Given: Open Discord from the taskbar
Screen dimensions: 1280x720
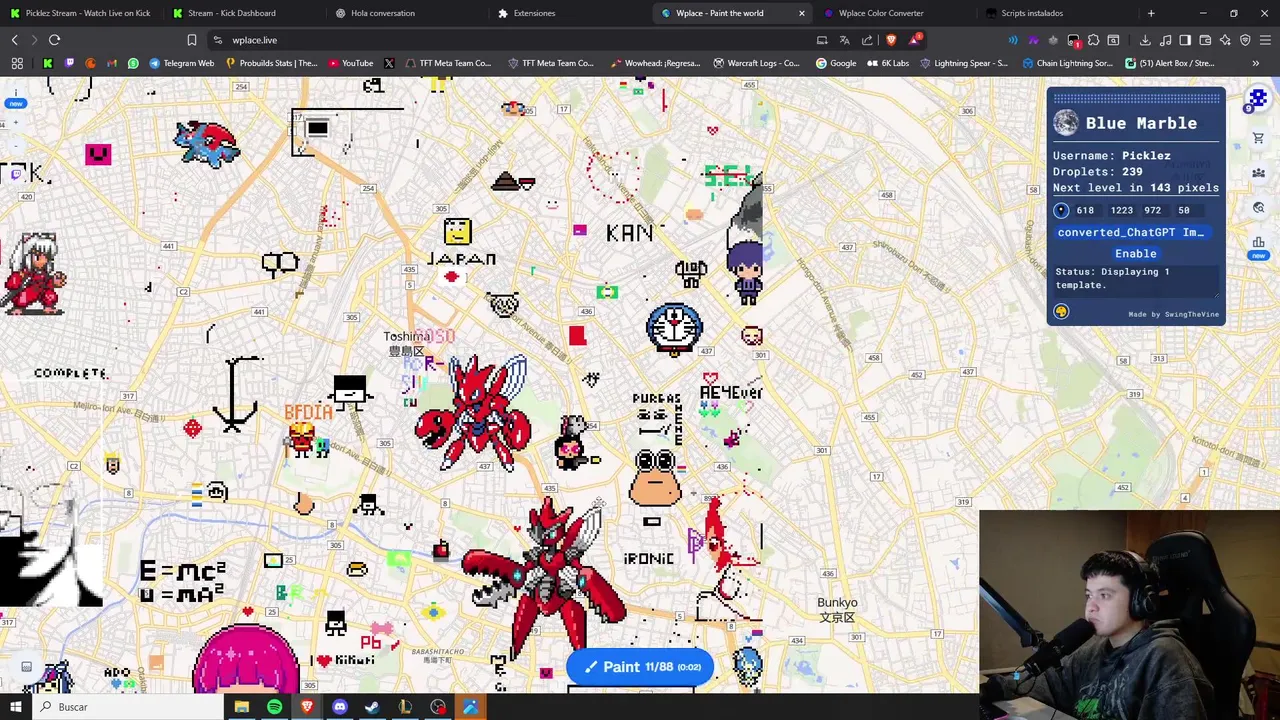Looking at the screenshot, I should click(x=339, y=707).
